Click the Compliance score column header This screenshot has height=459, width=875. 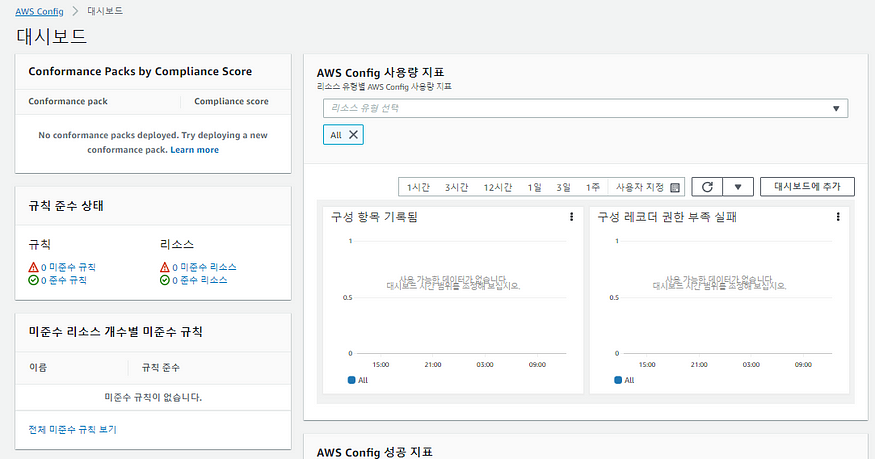coord(231,101)
